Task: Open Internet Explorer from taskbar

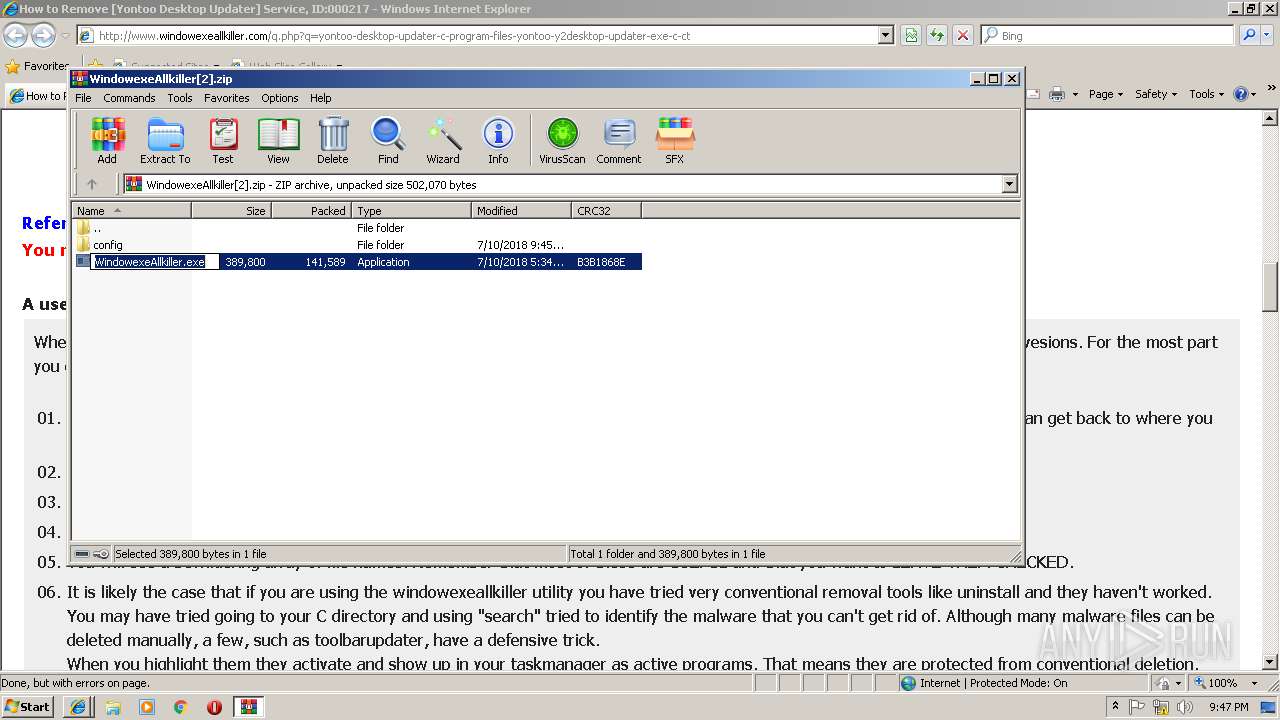Action: point(78,707)
